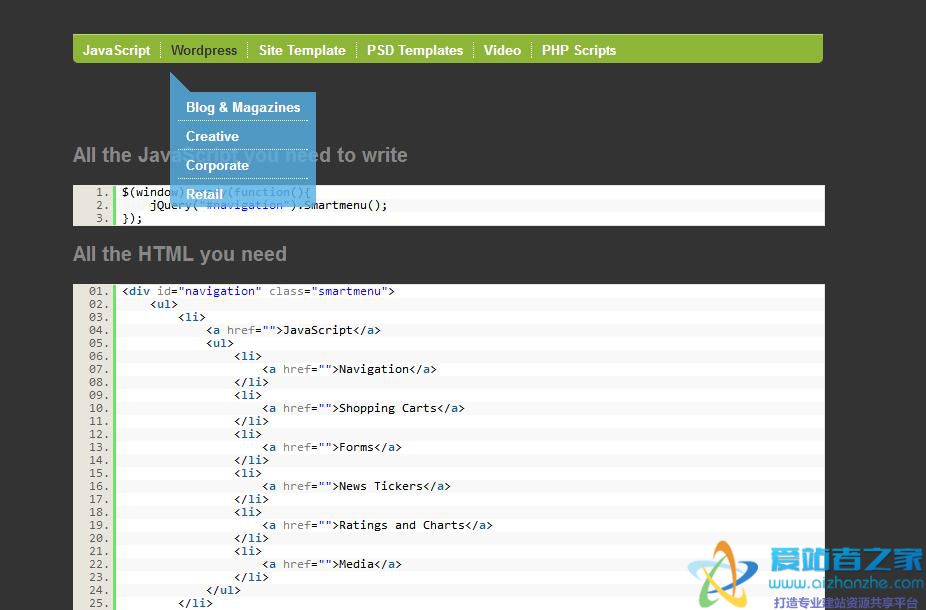Screen dimensions: 926x610
Task: Go to the Video menu item
Action: pyautogui.click(x=502, y=50)
